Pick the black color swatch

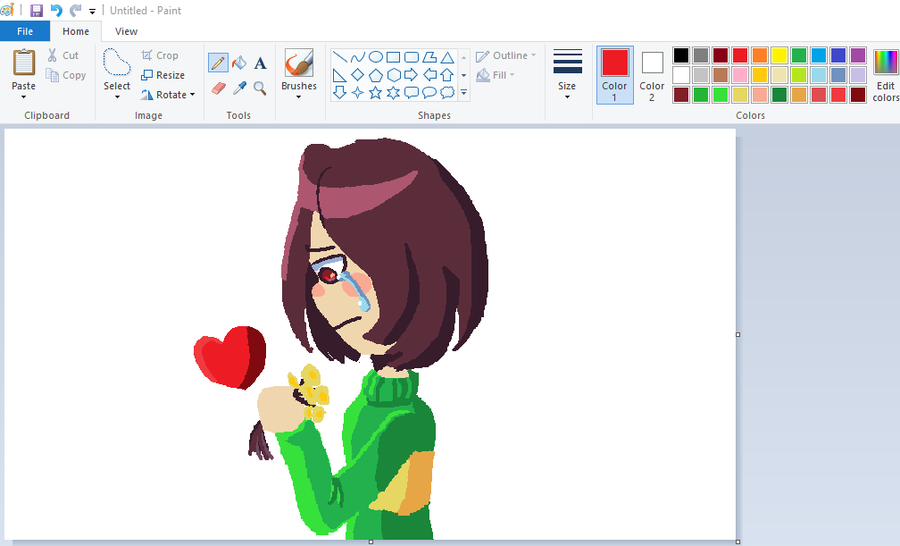[x=681, y=55]
